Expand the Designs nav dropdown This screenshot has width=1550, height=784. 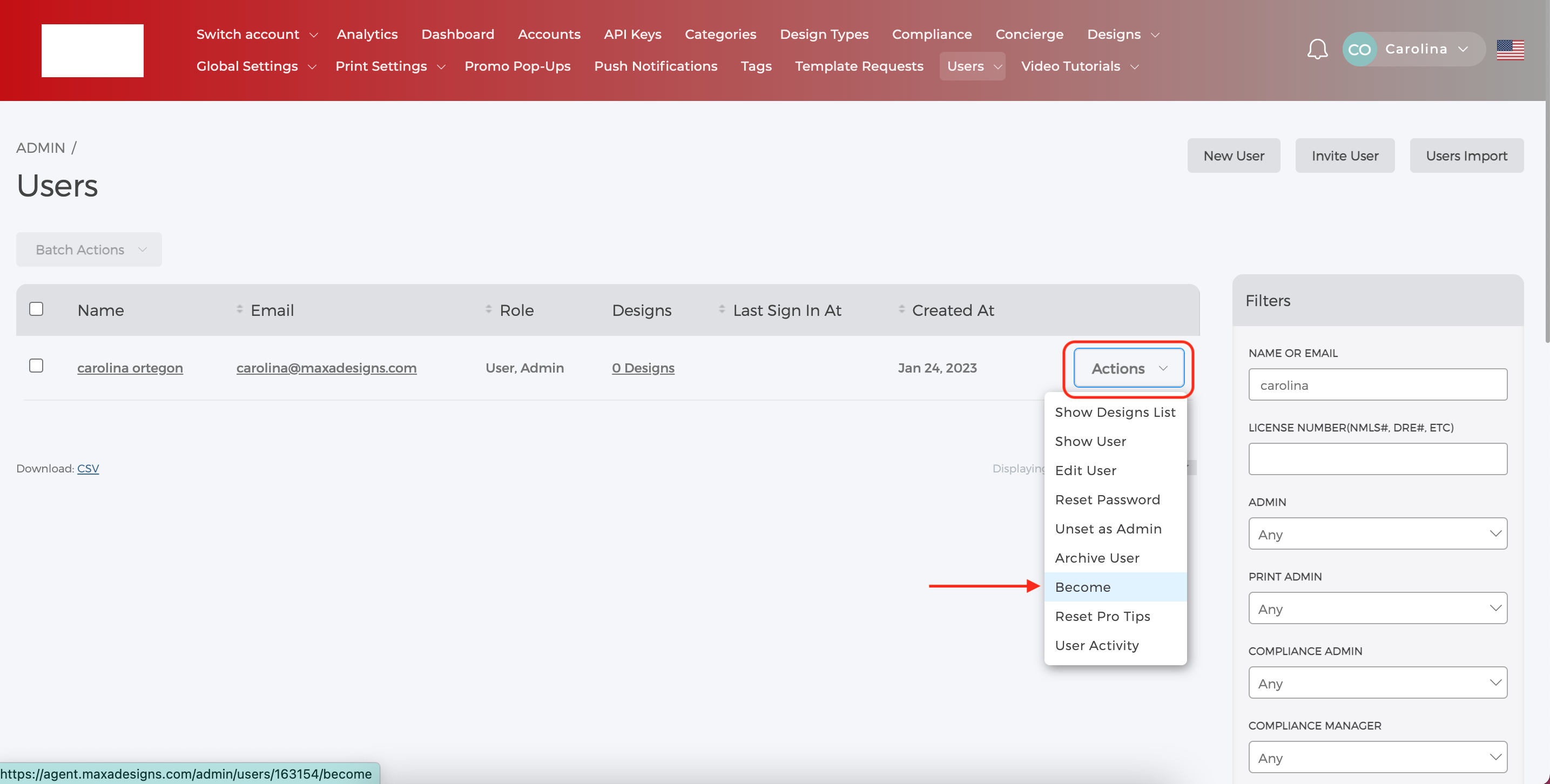pyautogui.click(x=1123, y=35)
